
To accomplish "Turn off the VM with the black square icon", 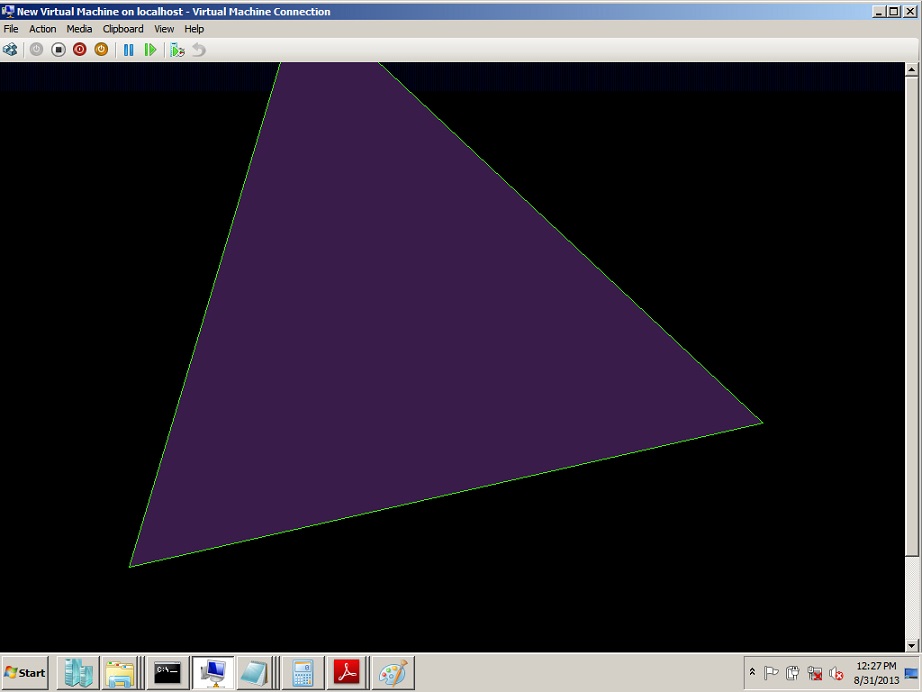I will point(58,50).
